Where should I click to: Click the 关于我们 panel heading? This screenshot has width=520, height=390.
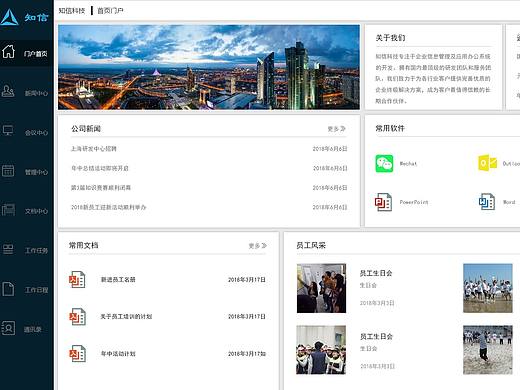click(x=390, y=38)
